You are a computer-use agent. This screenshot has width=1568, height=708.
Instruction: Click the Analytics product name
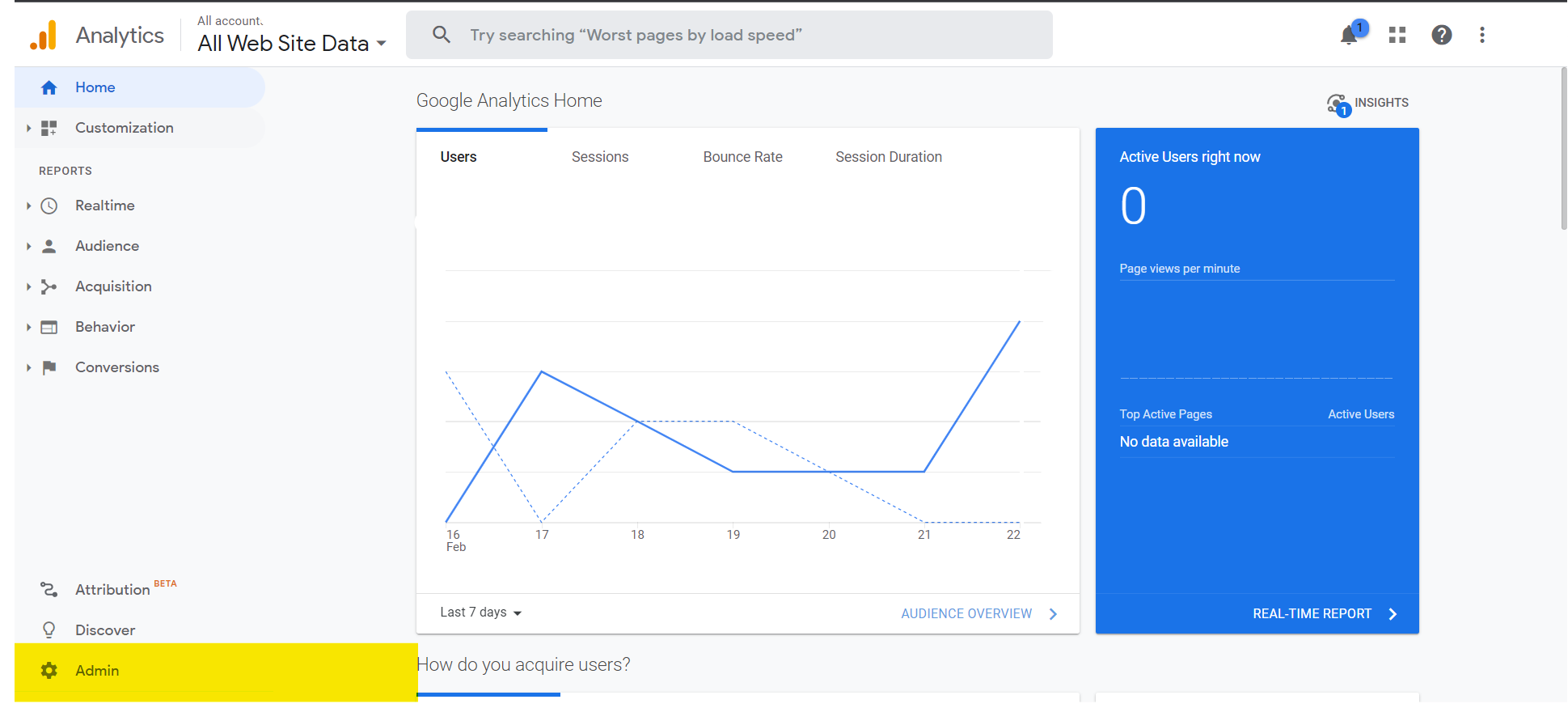point(120,35)
